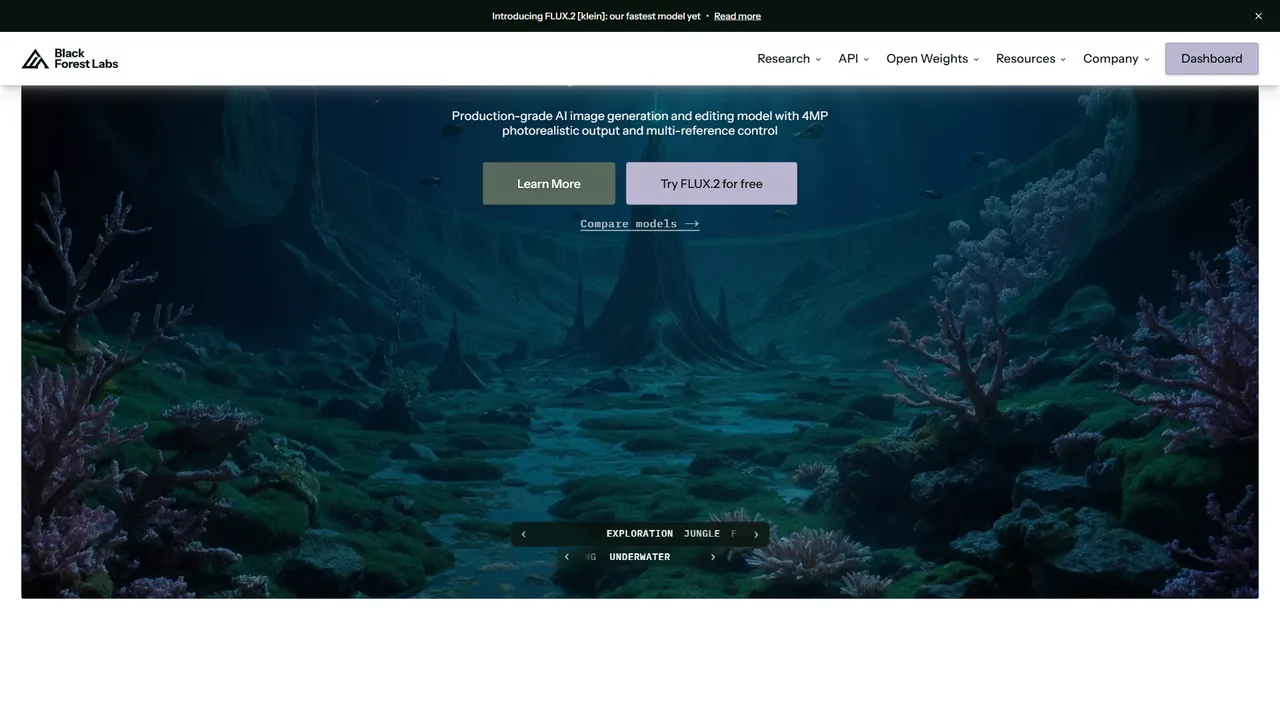This screenshot has height=720, width=1280.
Task: Click the FLUX.2 [klein] announcement text
Action: [596, 16]
